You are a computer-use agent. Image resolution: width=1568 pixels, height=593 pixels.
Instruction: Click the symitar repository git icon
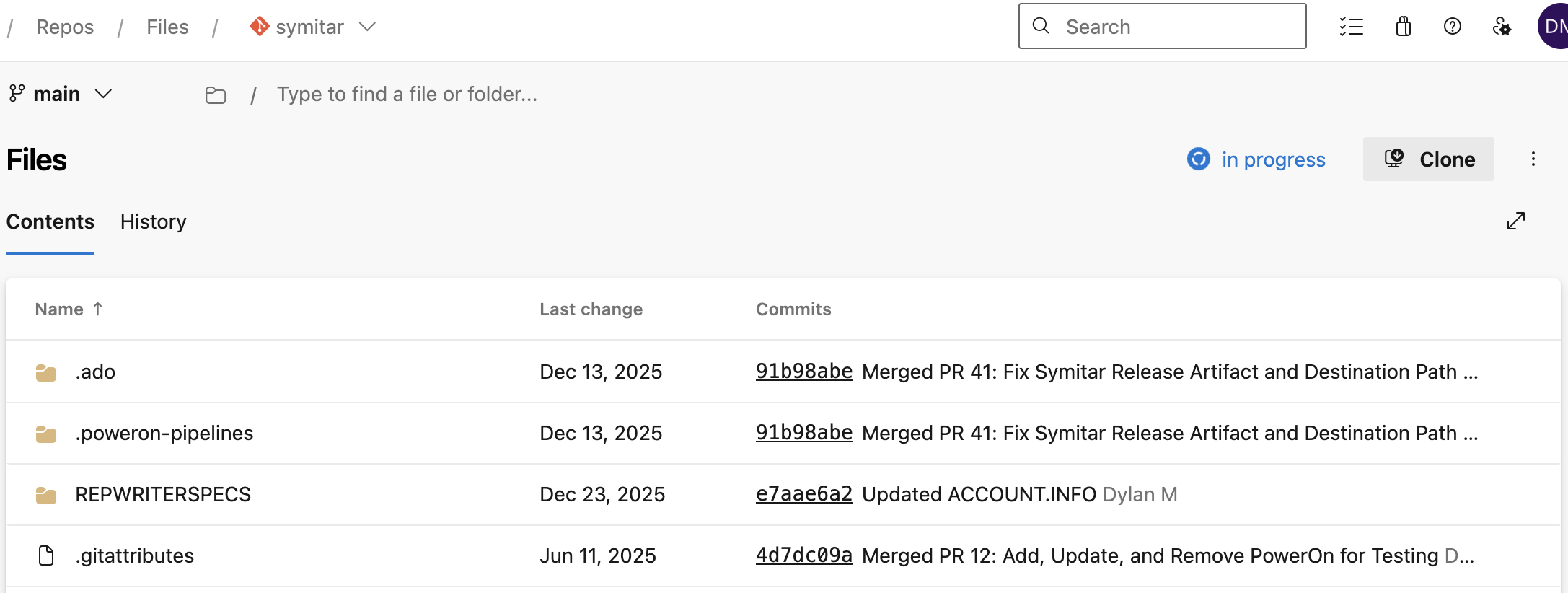click(x=260, y=27)
